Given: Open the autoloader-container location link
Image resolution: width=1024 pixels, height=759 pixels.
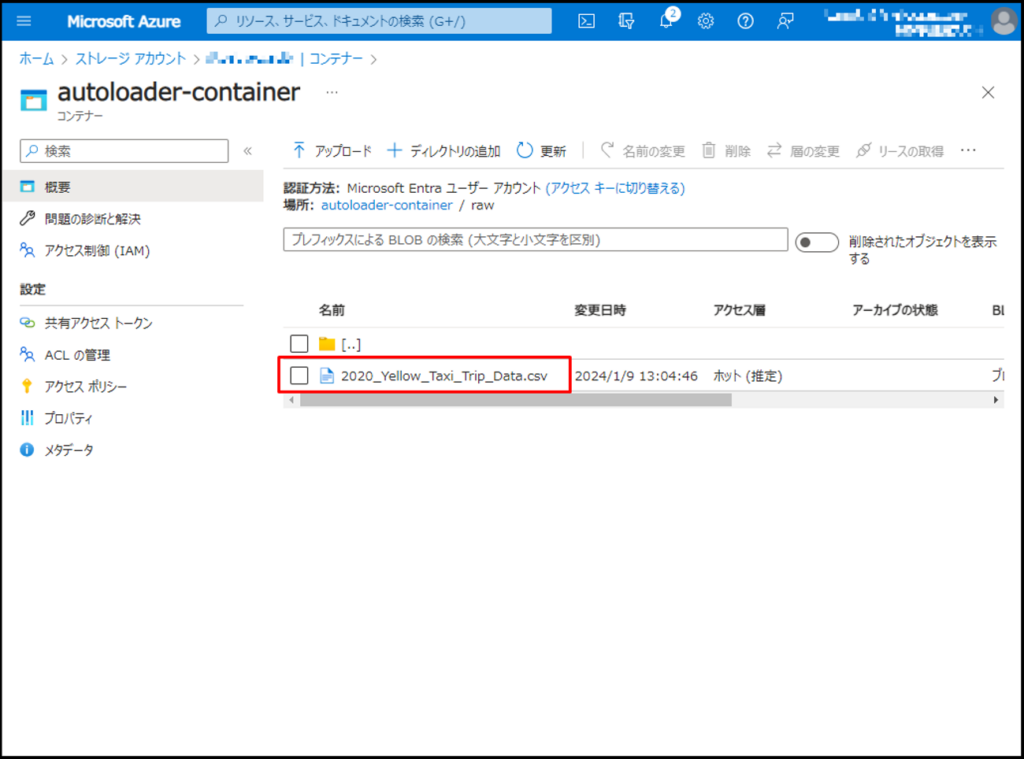Looking at the screenshot, I should 386,205.
